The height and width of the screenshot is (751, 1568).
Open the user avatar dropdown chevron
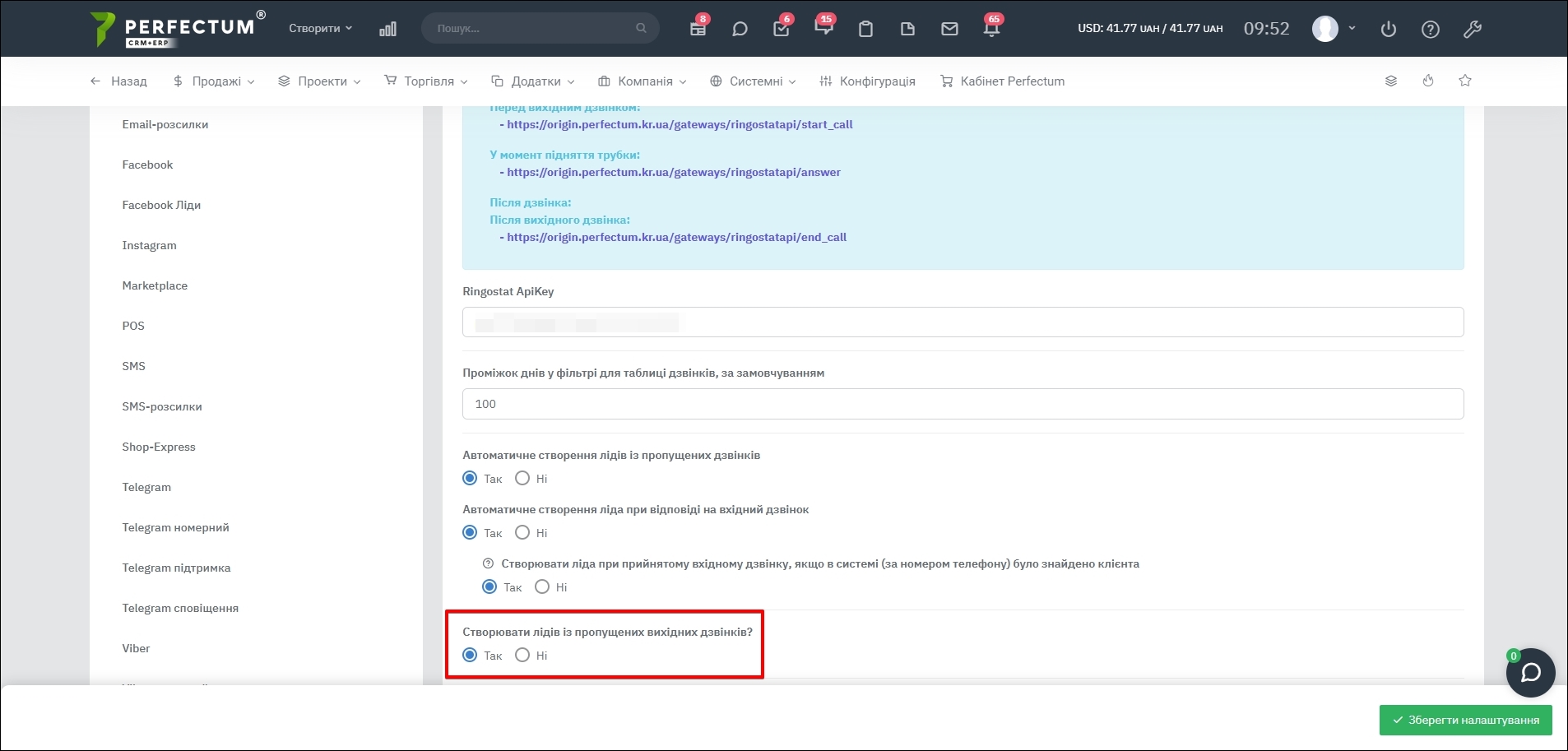click(x=1352, y=28)
